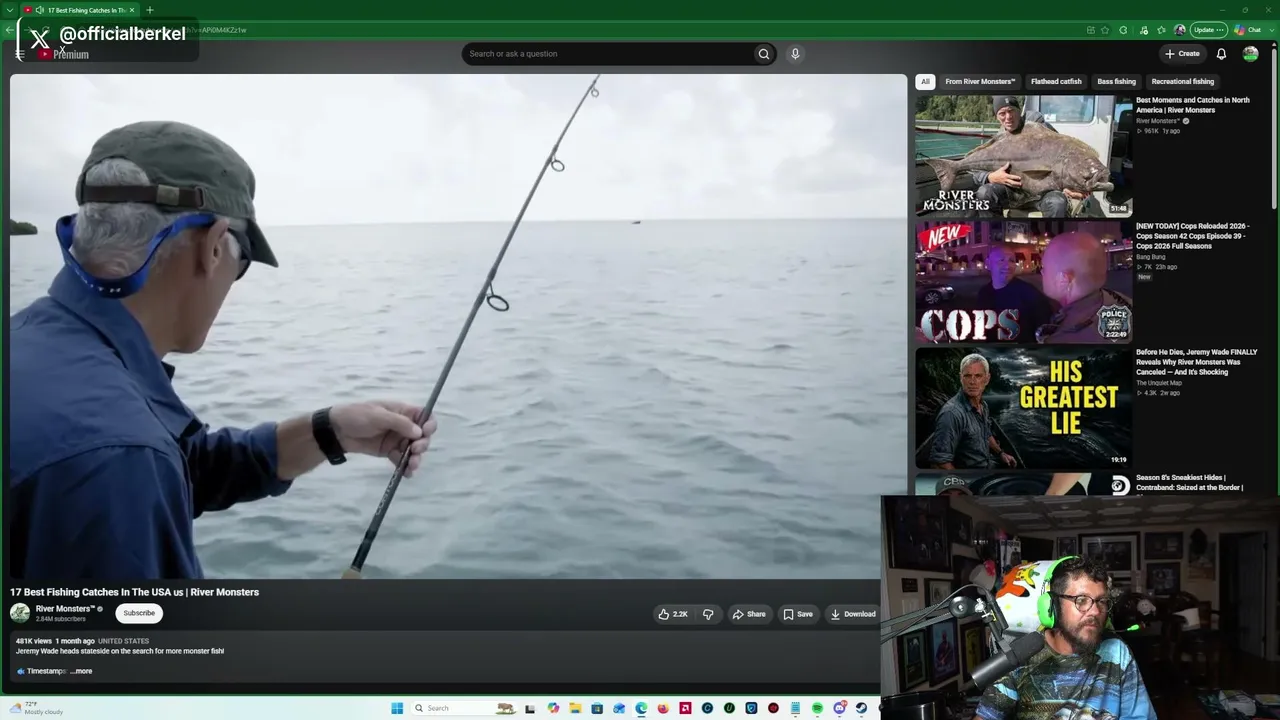Select the From River Monsters chip
Screen dimensions: 1280x720
[x=980, y=82]
